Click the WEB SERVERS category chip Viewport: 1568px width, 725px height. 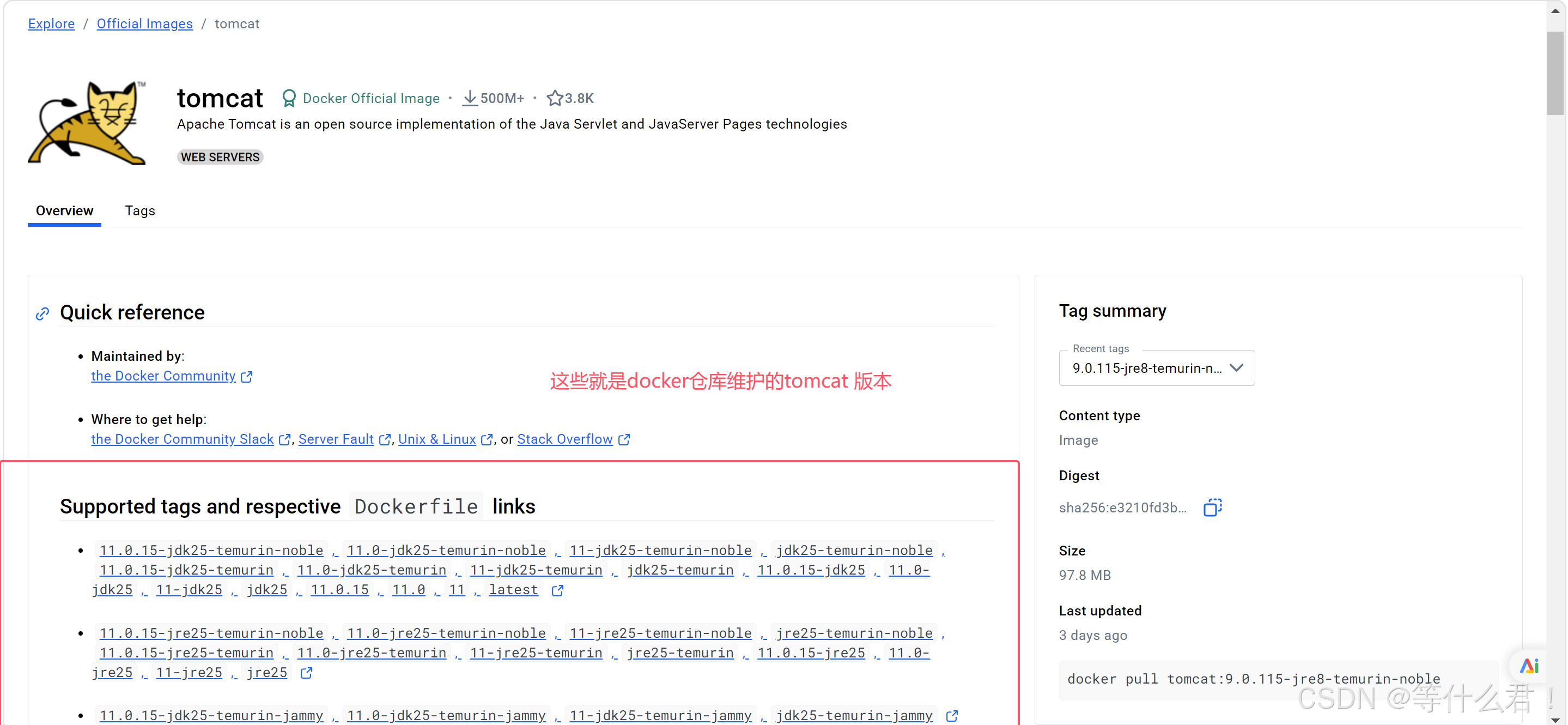point(220,157)
